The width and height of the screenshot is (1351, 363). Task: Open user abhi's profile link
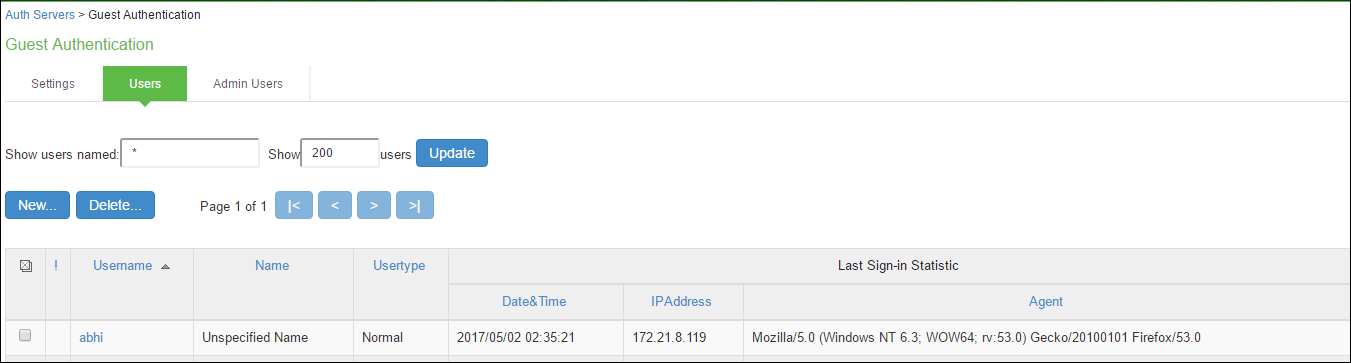point(91,338)
